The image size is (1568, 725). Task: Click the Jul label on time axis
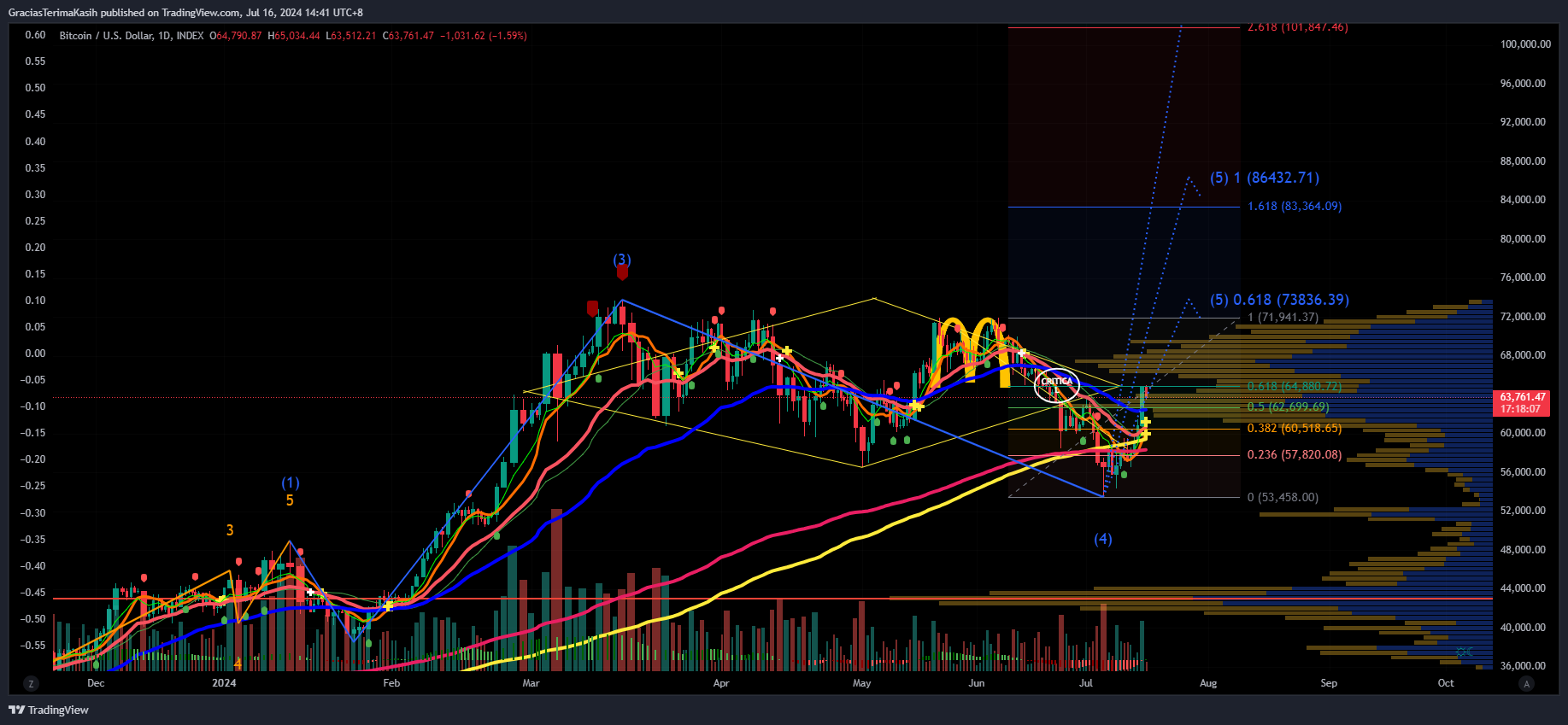(1085, 683)
